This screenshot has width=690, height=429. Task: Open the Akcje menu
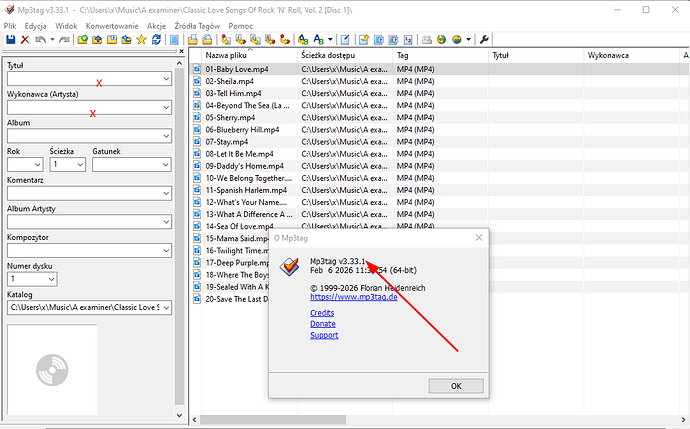point(156,26)
